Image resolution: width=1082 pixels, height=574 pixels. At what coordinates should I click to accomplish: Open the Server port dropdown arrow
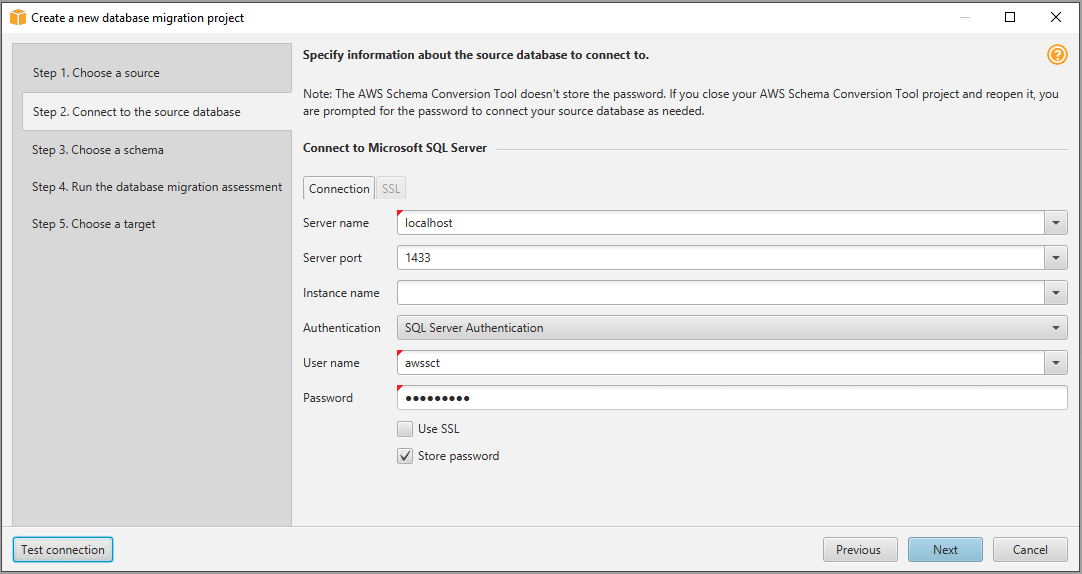pyautogui.click(x=1056, y=258)
